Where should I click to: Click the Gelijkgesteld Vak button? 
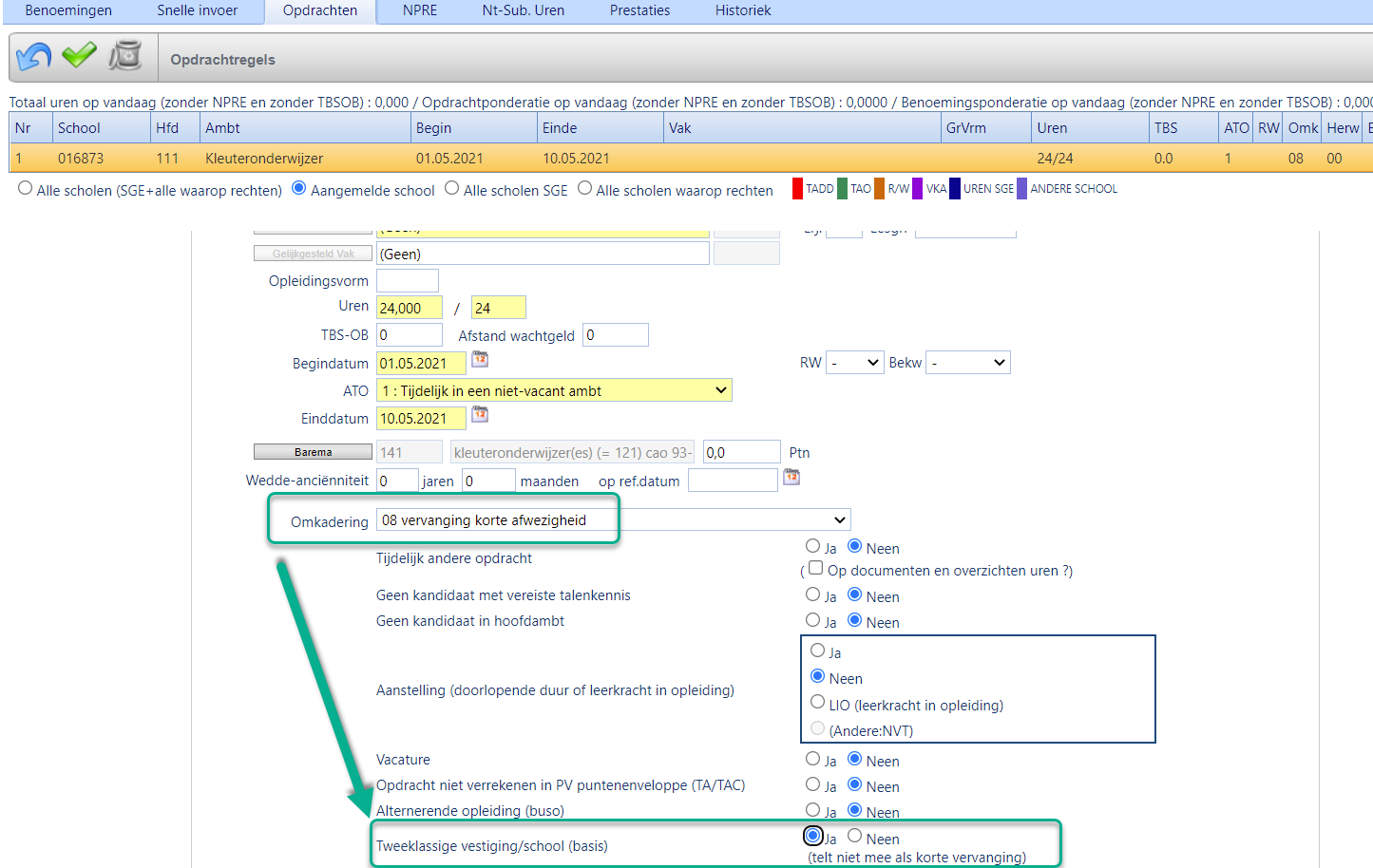click(x=313, y=254)
